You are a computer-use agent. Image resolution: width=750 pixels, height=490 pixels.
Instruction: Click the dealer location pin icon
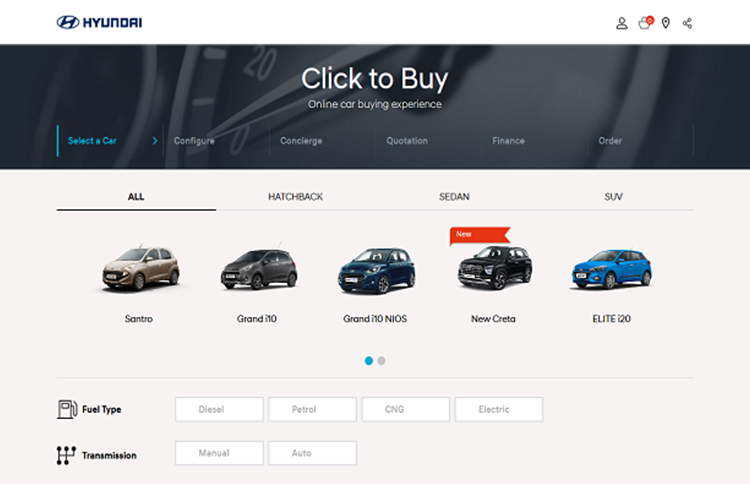[x=665, y=23]
